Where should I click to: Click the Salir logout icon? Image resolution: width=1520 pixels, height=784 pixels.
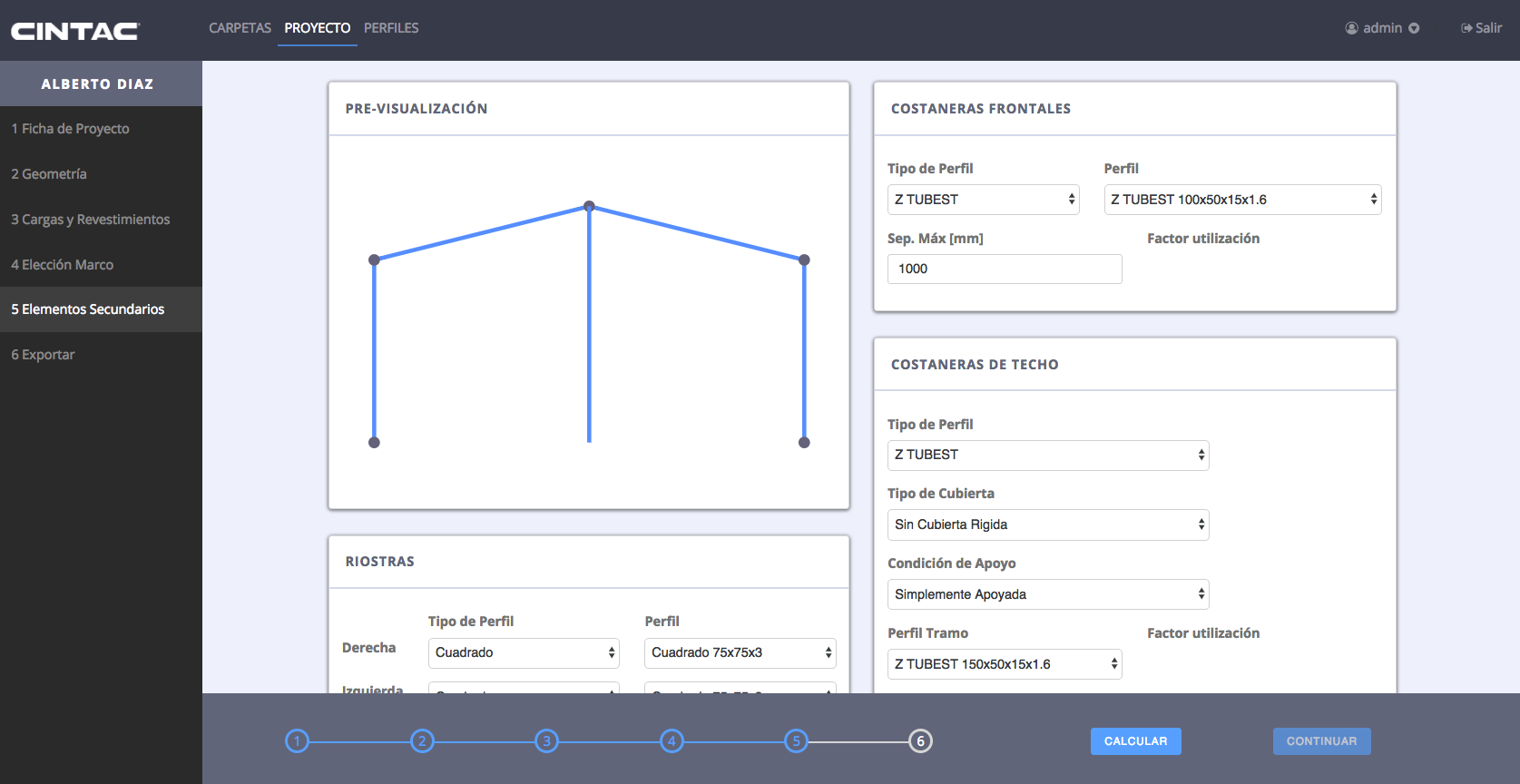[x=1466, y=28]
